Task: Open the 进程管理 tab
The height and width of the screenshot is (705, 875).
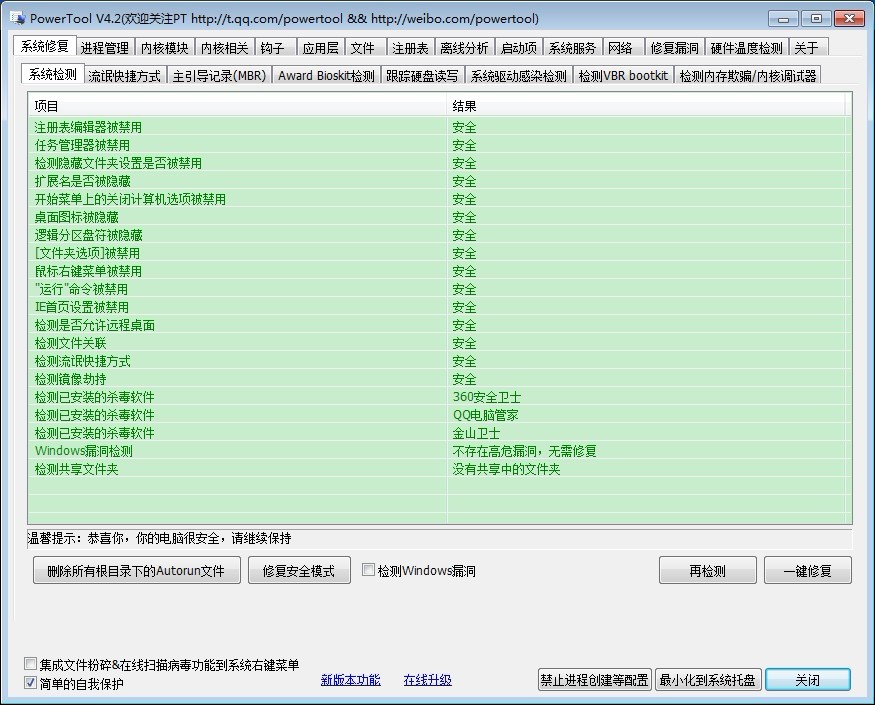Action: tap(105, 48)
